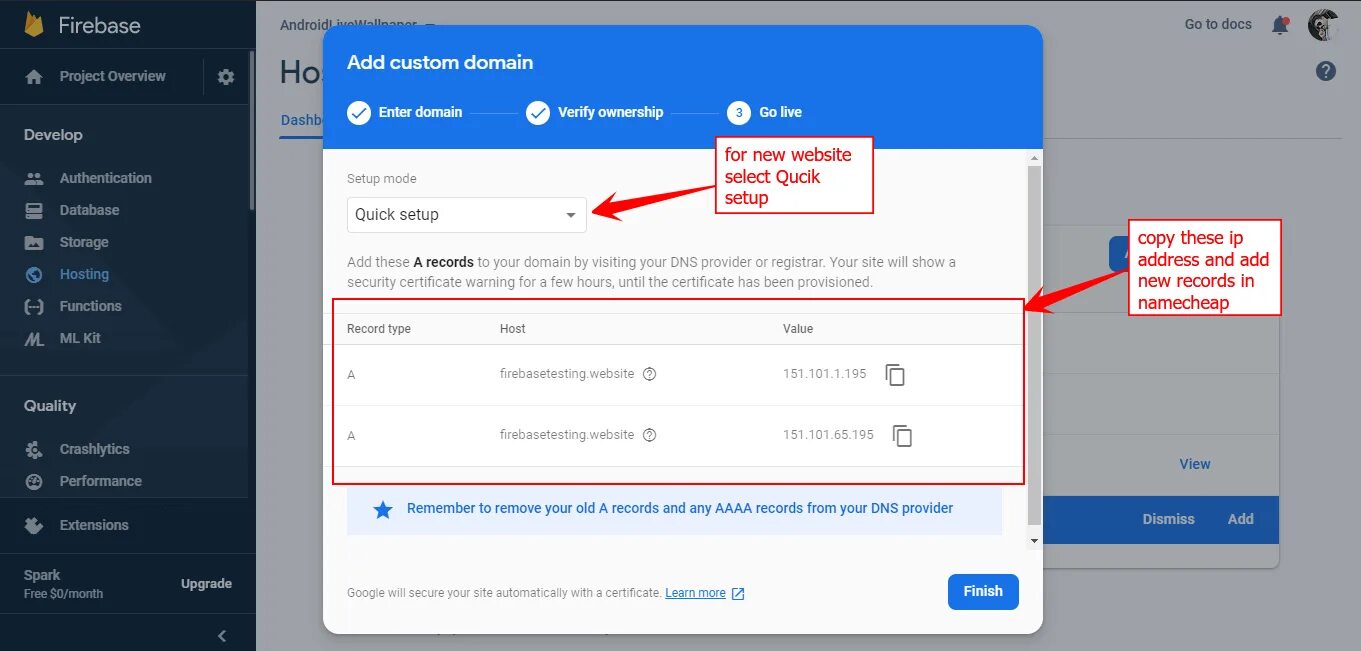The image size is (1361, 651).
Task: Click the Storage image icon
Action: tap(34, 243)
